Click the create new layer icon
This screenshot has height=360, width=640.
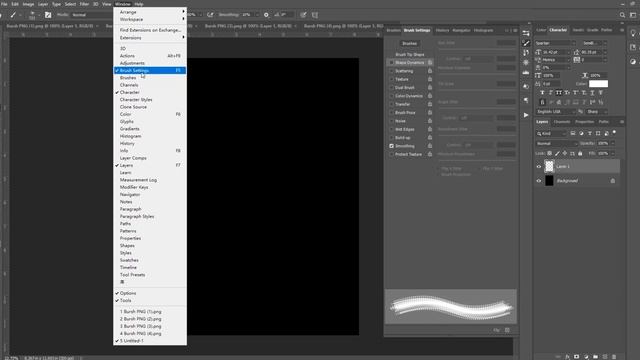[x=604, y=356]
